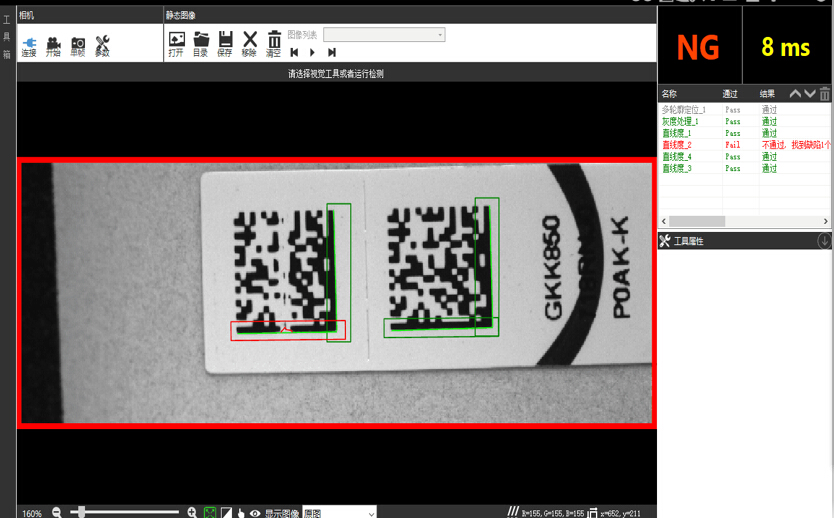Image resolution: width=834 pixels, height=518 pixels.
Task: Open camera 参数 settings icon
Action: [x=102, y=45]
